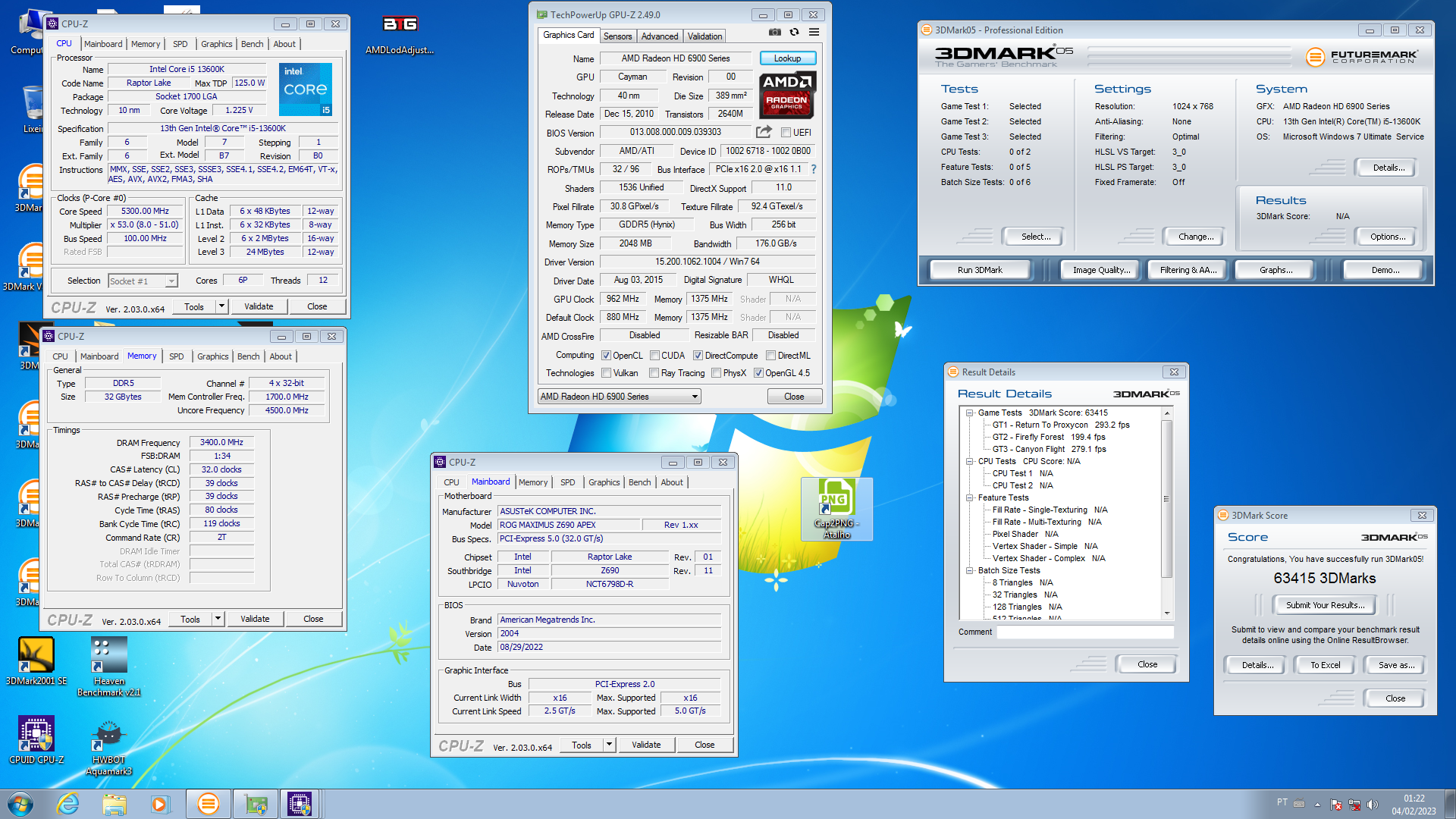Launch Internet Explorer from the taskbar
Viewport: 1456px width, 819px height.
pos(68,804)
